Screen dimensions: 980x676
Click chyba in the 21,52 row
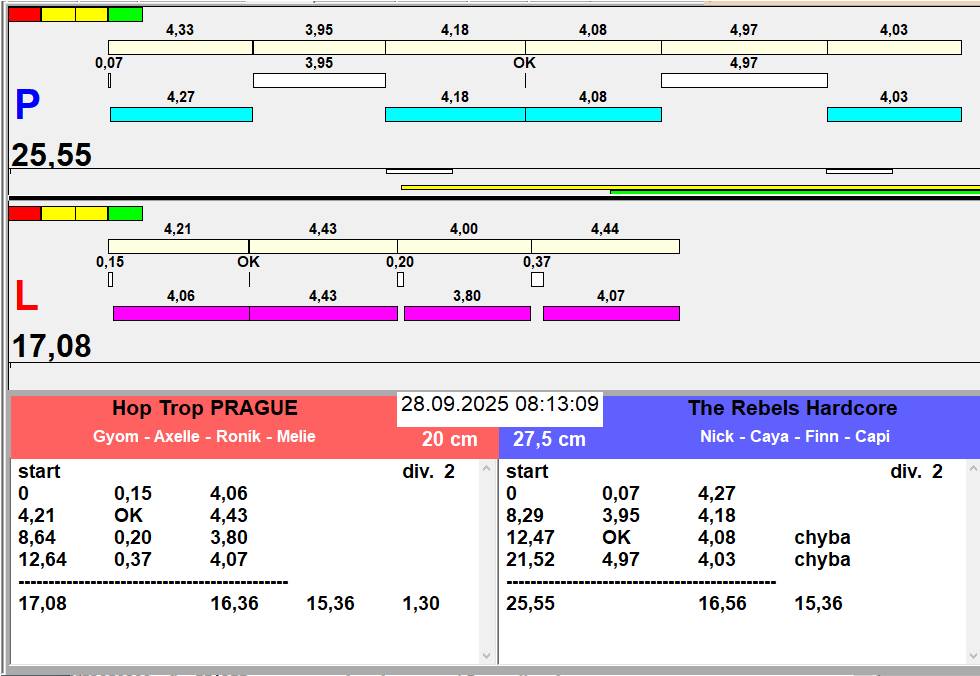pyautogui.click(x=822, y=559)
